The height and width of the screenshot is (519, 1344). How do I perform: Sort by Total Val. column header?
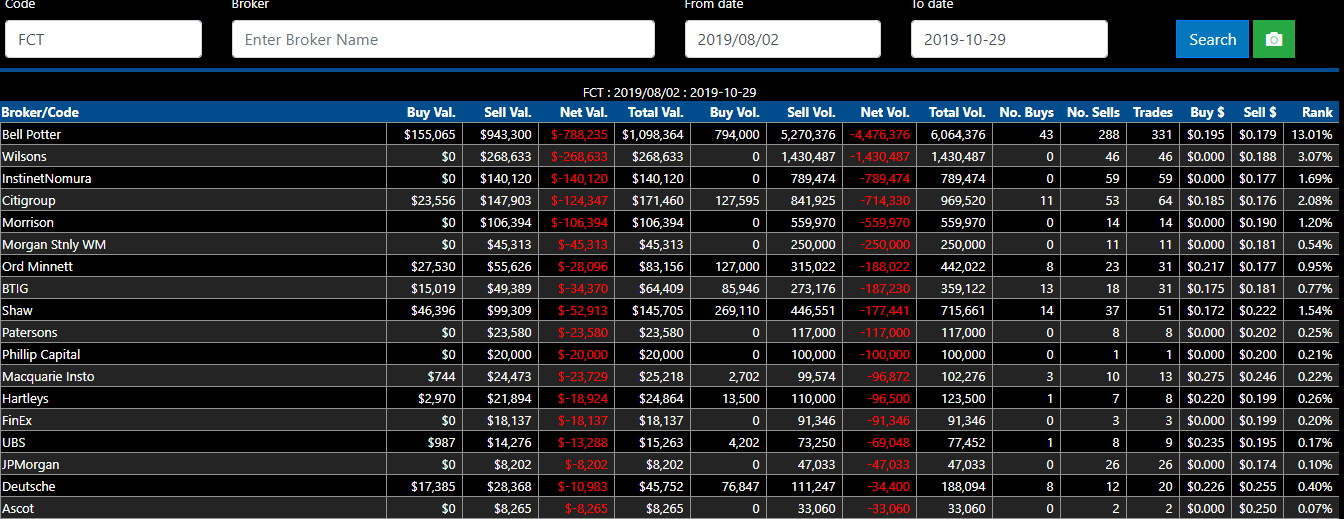pyautogui.click(x=655, y=112)
